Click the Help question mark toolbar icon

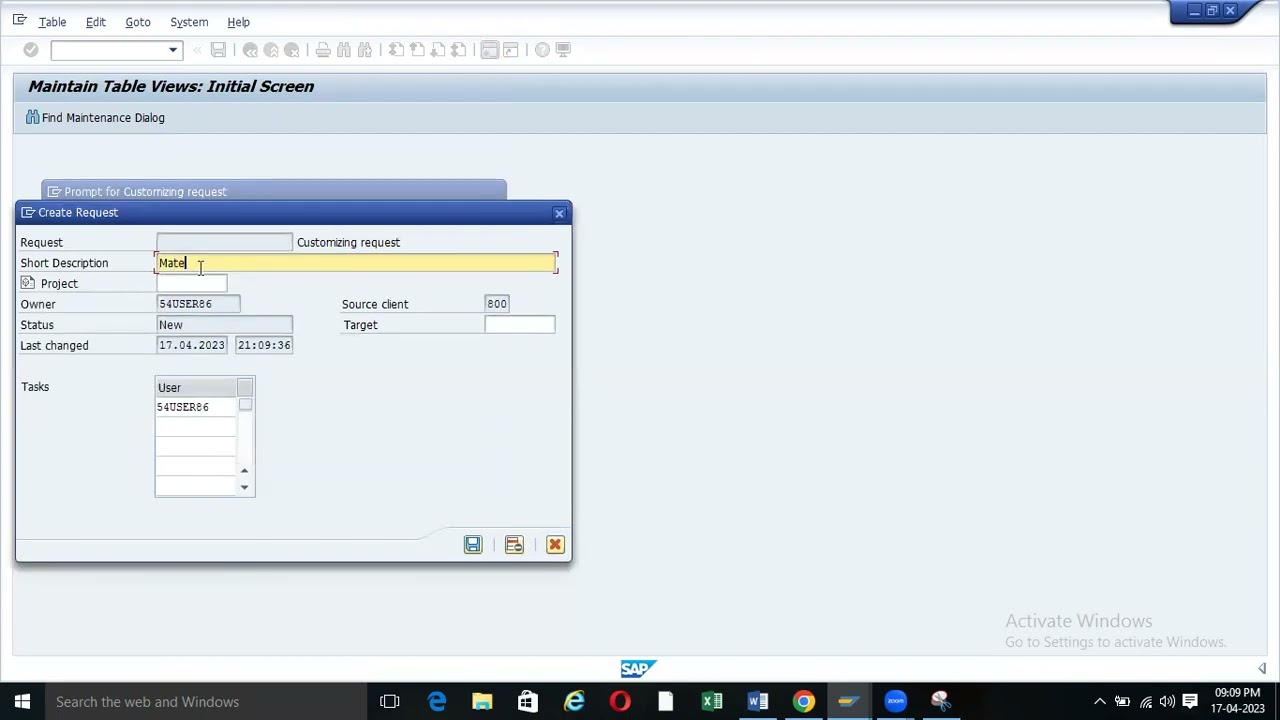(542, 50)
